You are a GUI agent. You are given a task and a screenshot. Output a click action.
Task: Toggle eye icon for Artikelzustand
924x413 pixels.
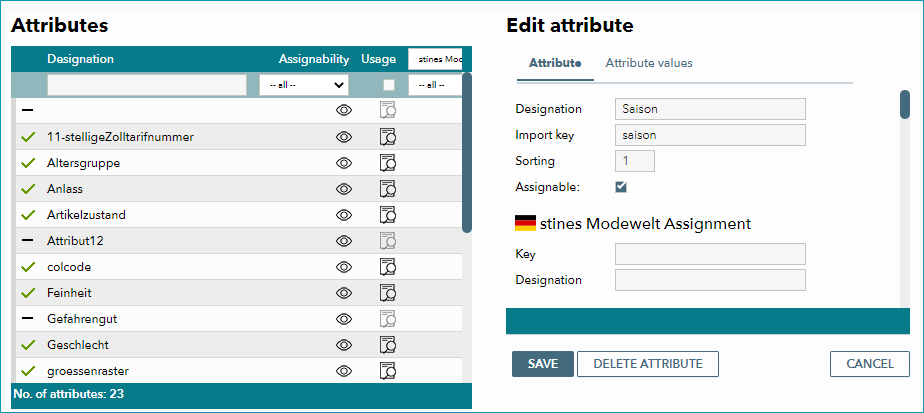click(x=344, y=214)
